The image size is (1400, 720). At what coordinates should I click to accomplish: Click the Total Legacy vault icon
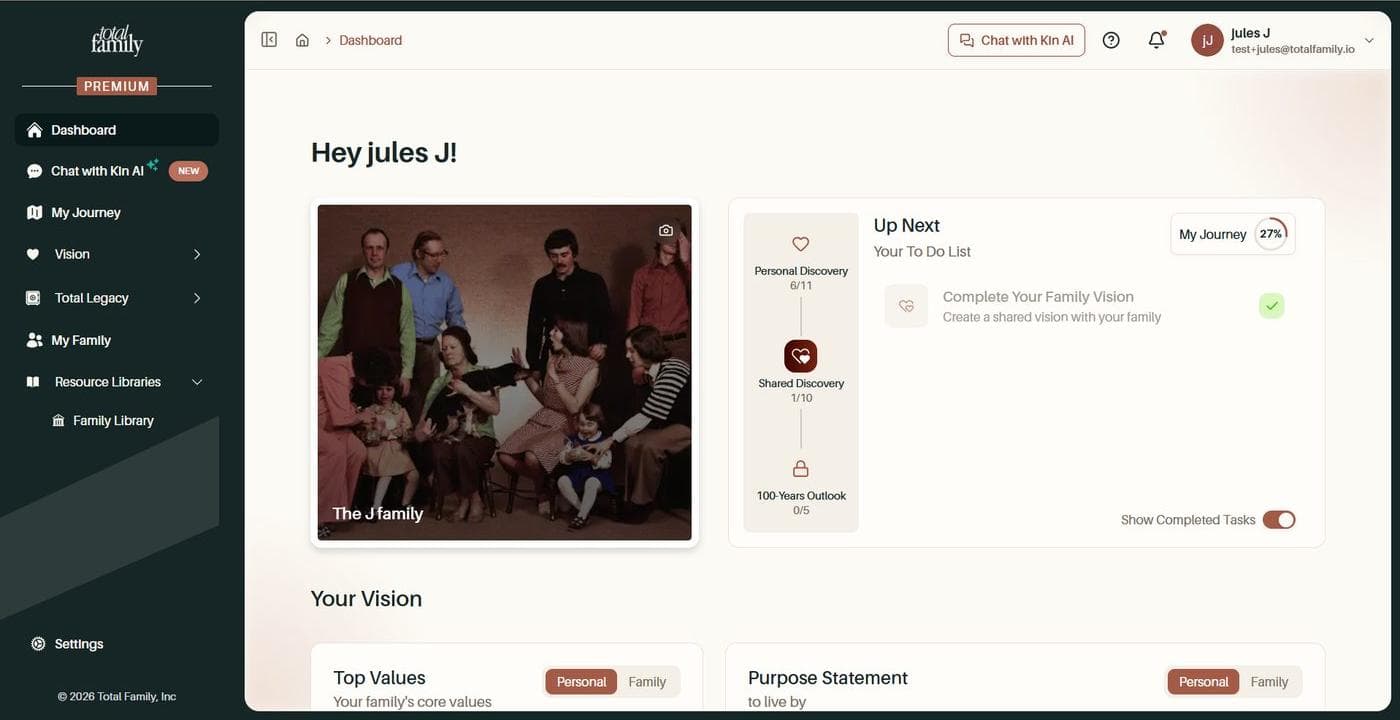click(33, 298)
